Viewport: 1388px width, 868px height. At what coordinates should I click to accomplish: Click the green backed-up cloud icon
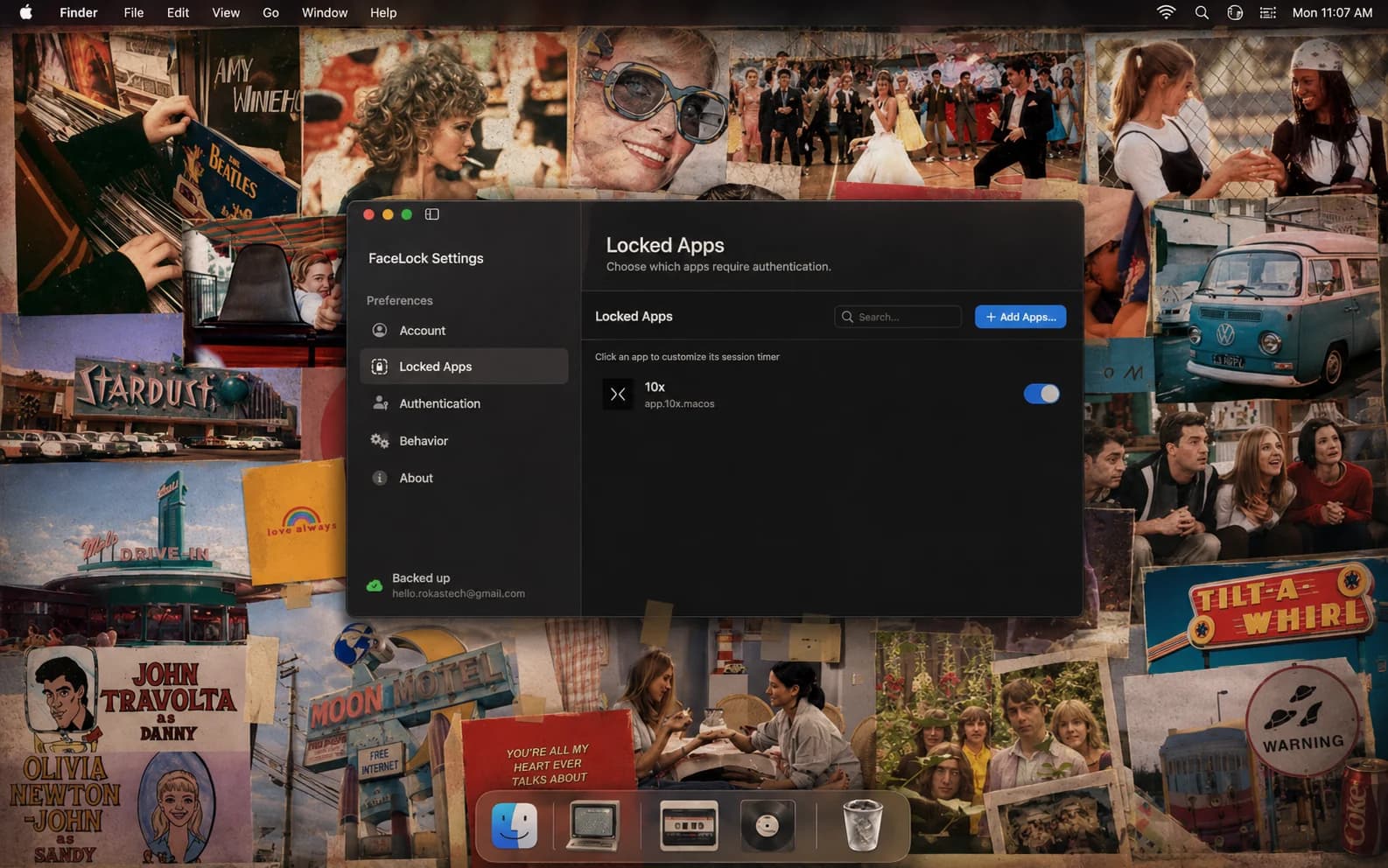[375, 585]
